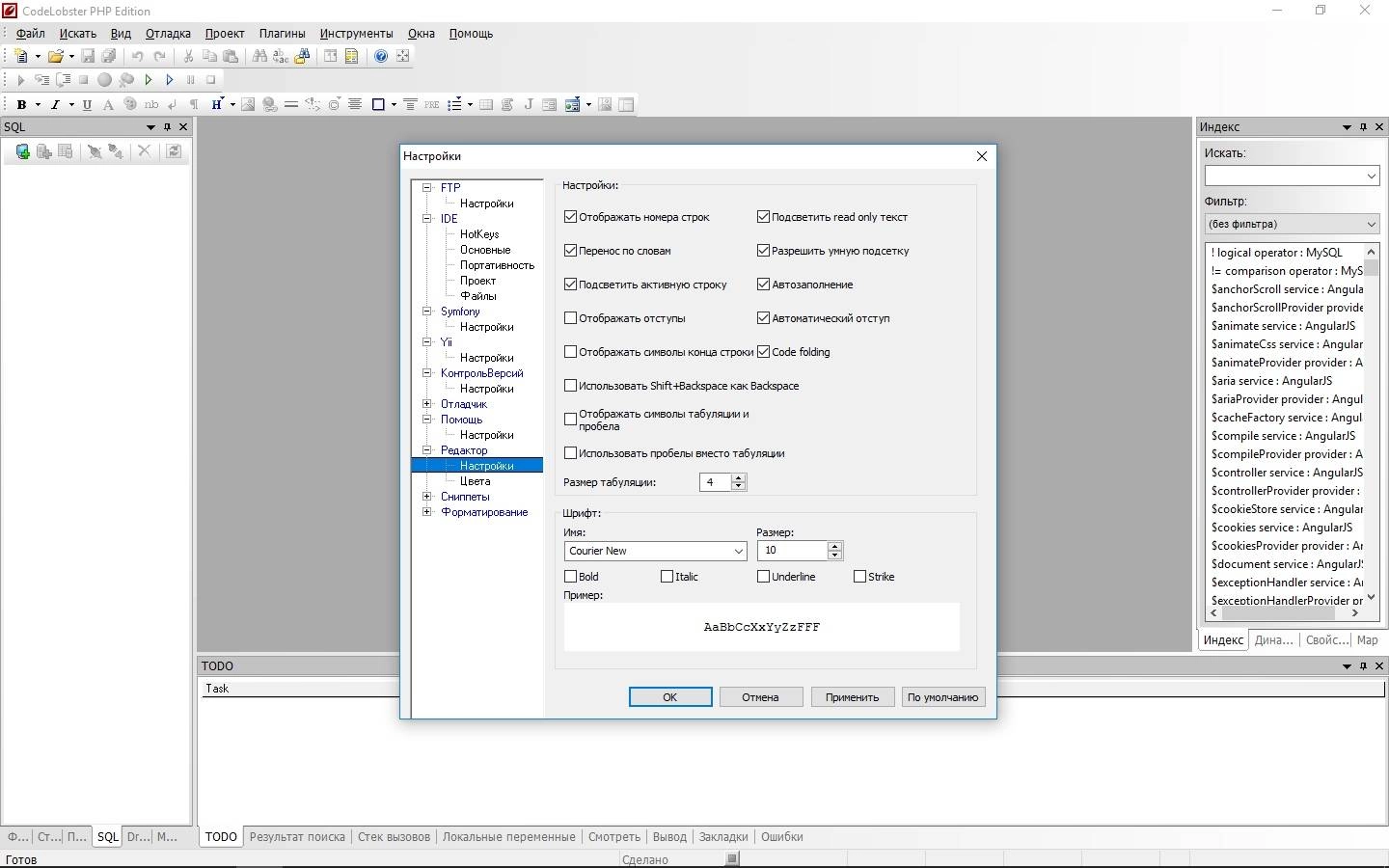Screen dimensions: 1389x868
Task: Click the PRE preformatted text icon
Action: point(431,104)
